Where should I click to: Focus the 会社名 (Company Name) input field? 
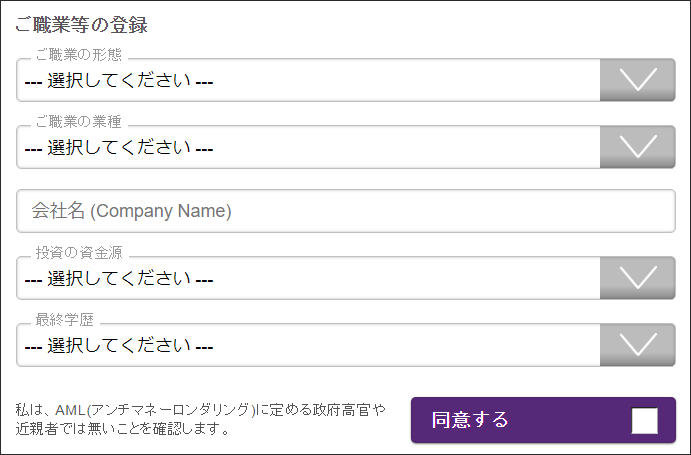point(346,211)
